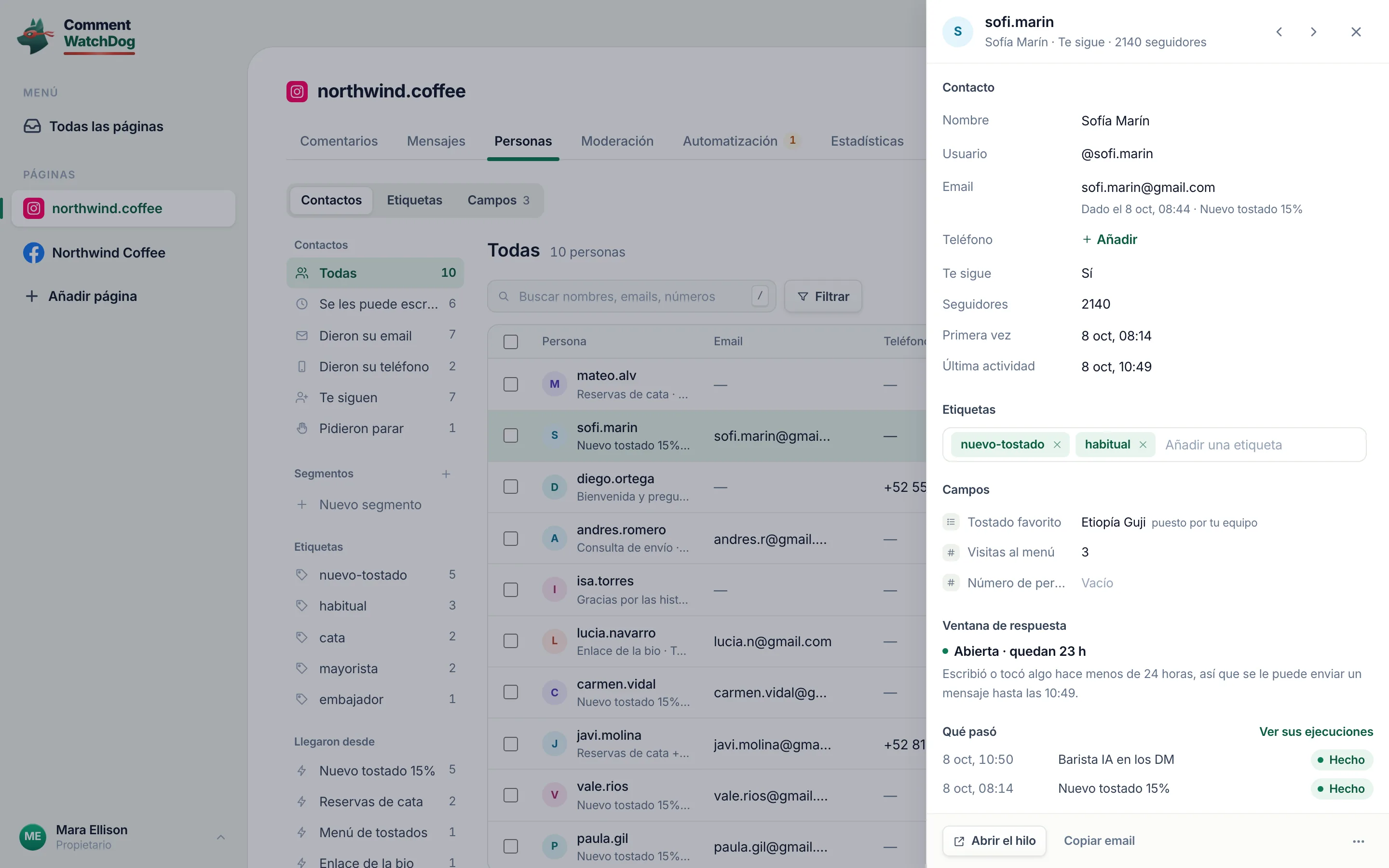1389x868 pixels.
Task: Switch to the Etiquetas sub-tab
Action: pos(414,200)
